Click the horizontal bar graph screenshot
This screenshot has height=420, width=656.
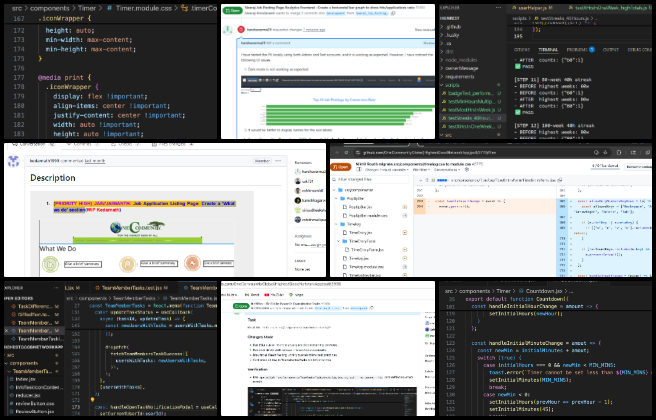[338, 102]
